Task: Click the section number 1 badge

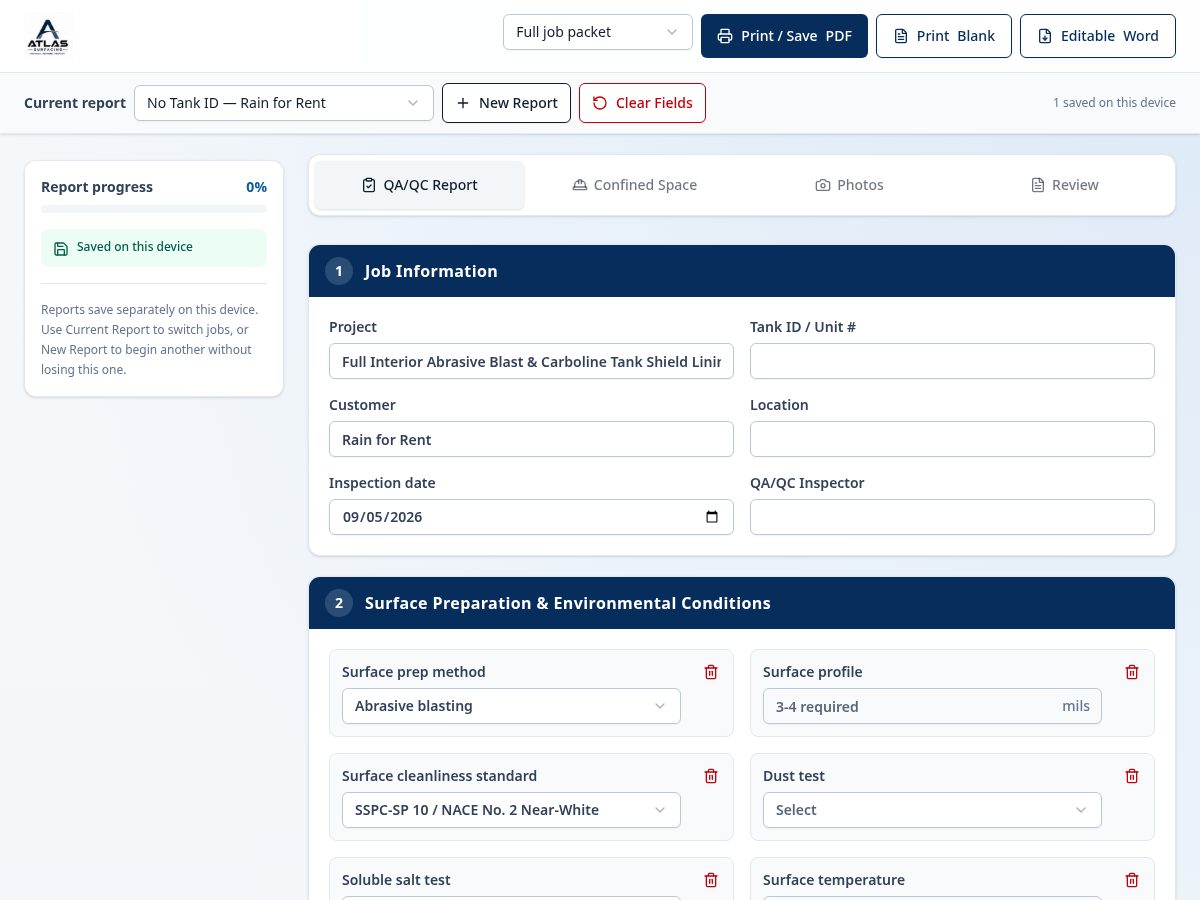Action: pos(339,271)
